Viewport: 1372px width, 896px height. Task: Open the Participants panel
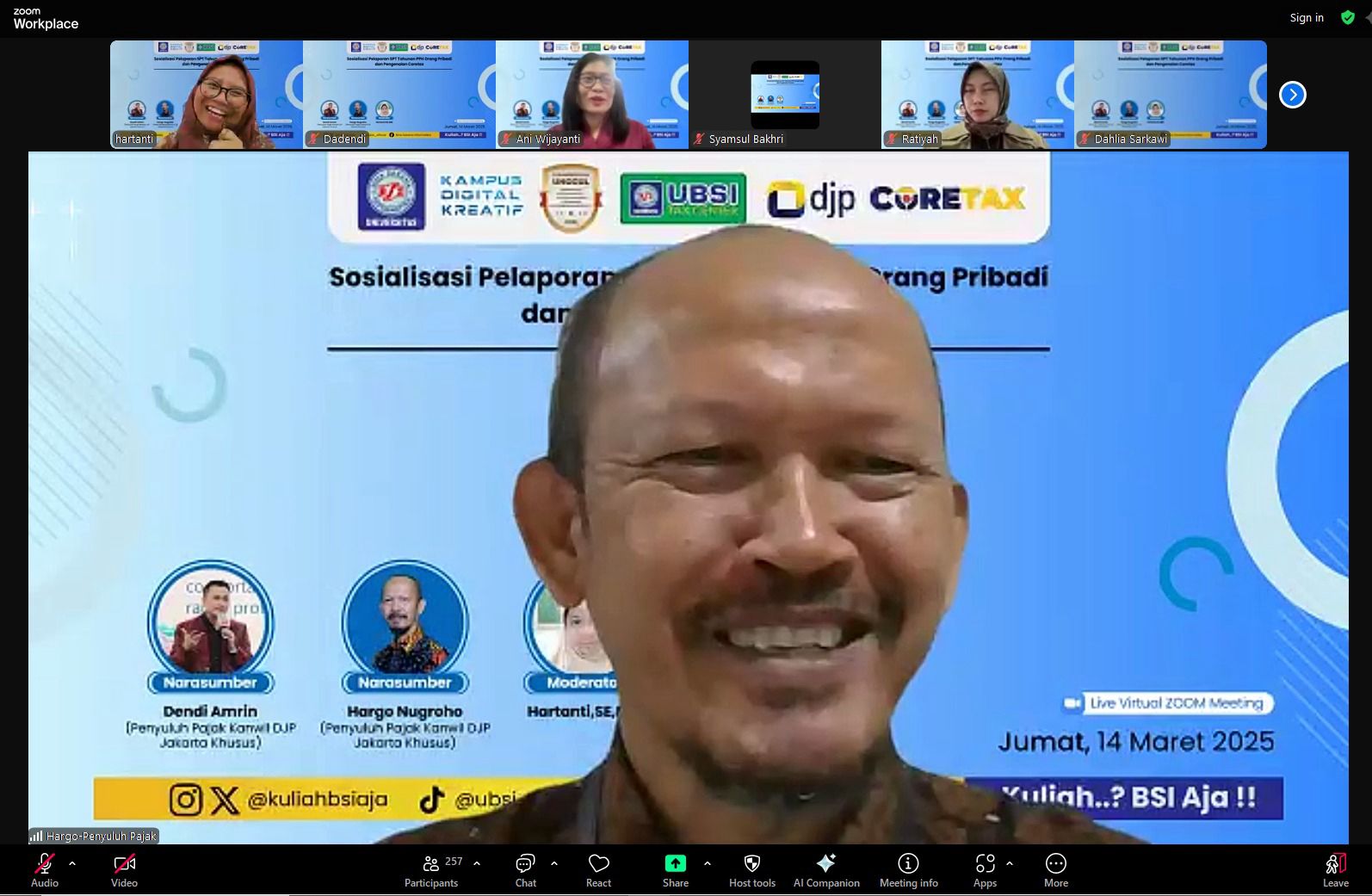pos(431,869)
